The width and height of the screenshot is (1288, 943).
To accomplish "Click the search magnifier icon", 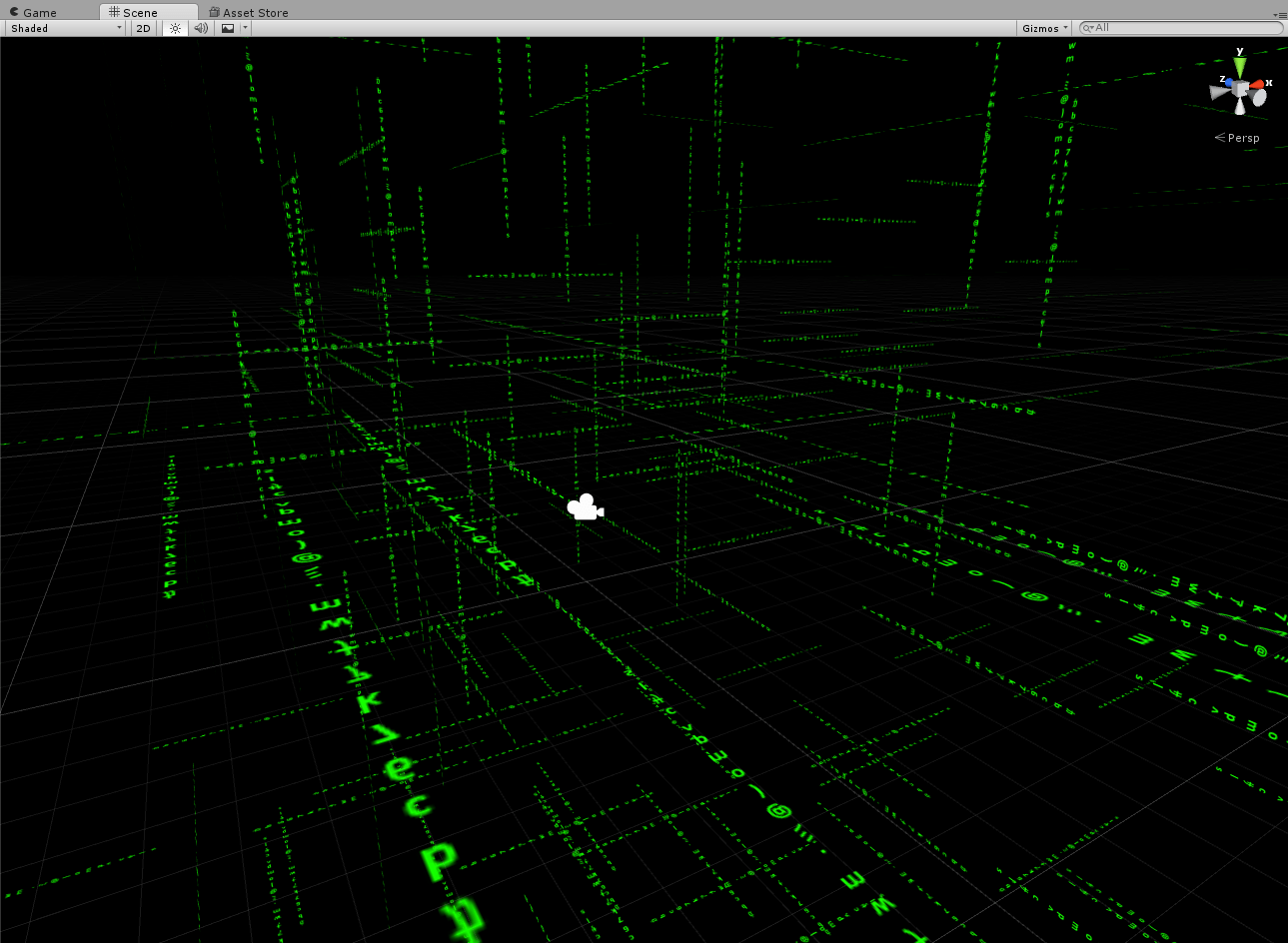I will coord(1088,28).
